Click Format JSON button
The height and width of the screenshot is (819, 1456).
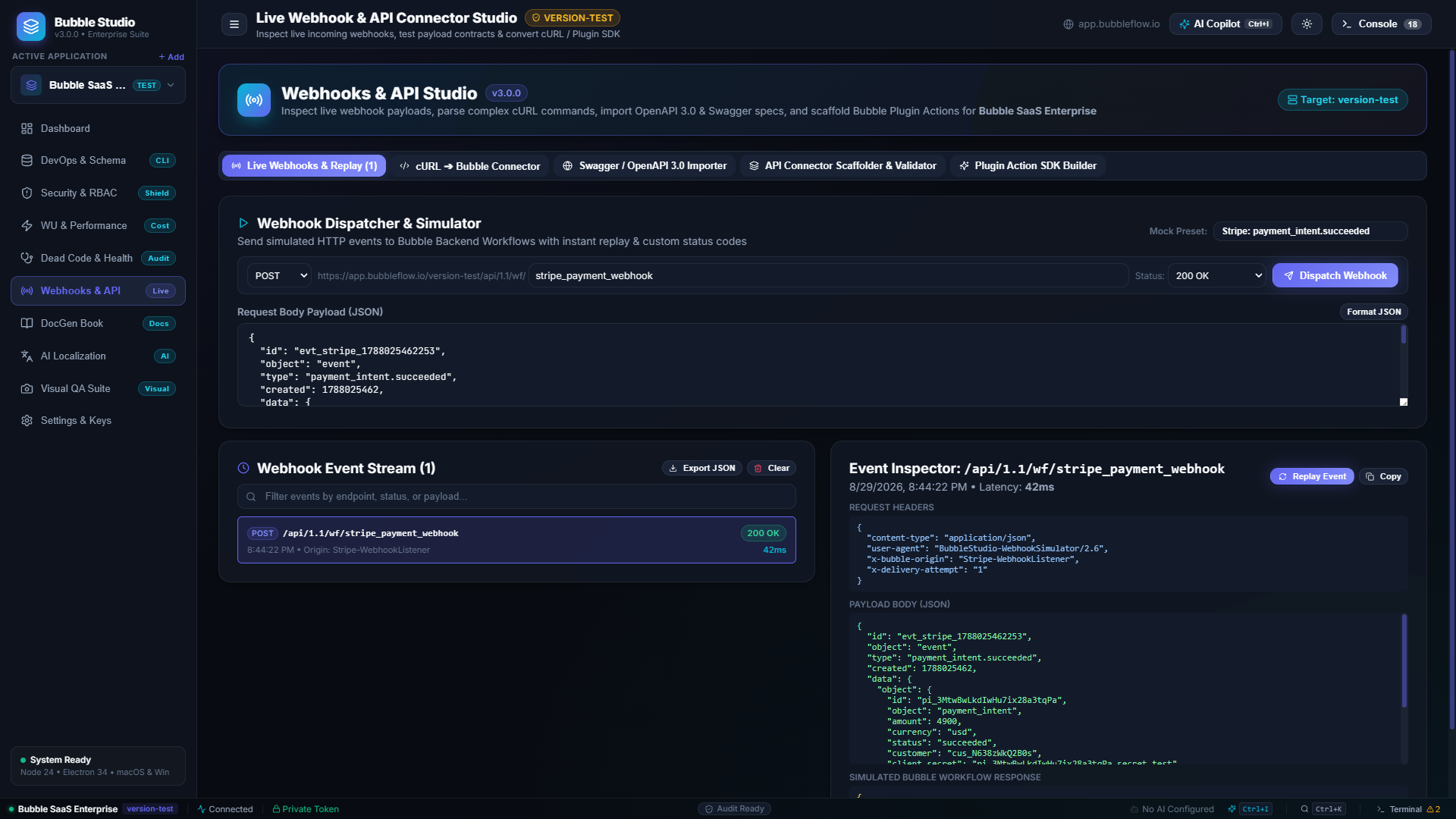pos(1373,312)
